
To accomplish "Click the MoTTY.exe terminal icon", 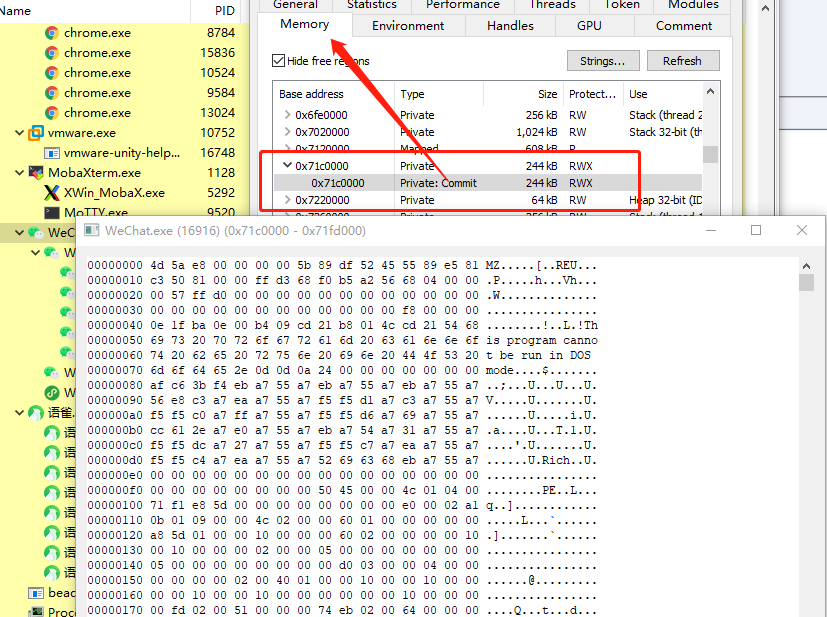I will (52, 213).
